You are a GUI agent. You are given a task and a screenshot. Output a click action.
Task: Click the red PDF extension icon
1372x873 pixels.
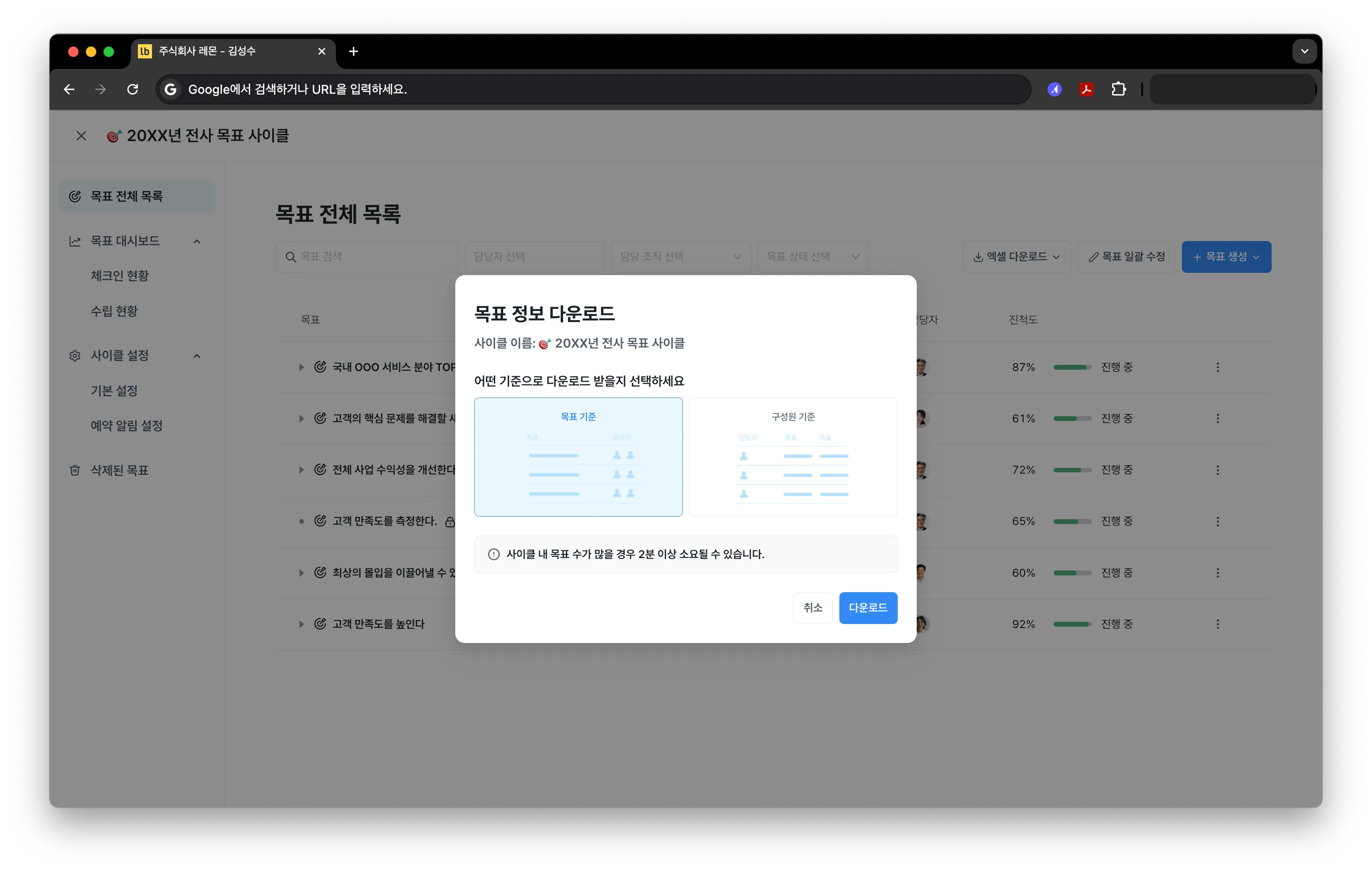(x=1086, y=89)
